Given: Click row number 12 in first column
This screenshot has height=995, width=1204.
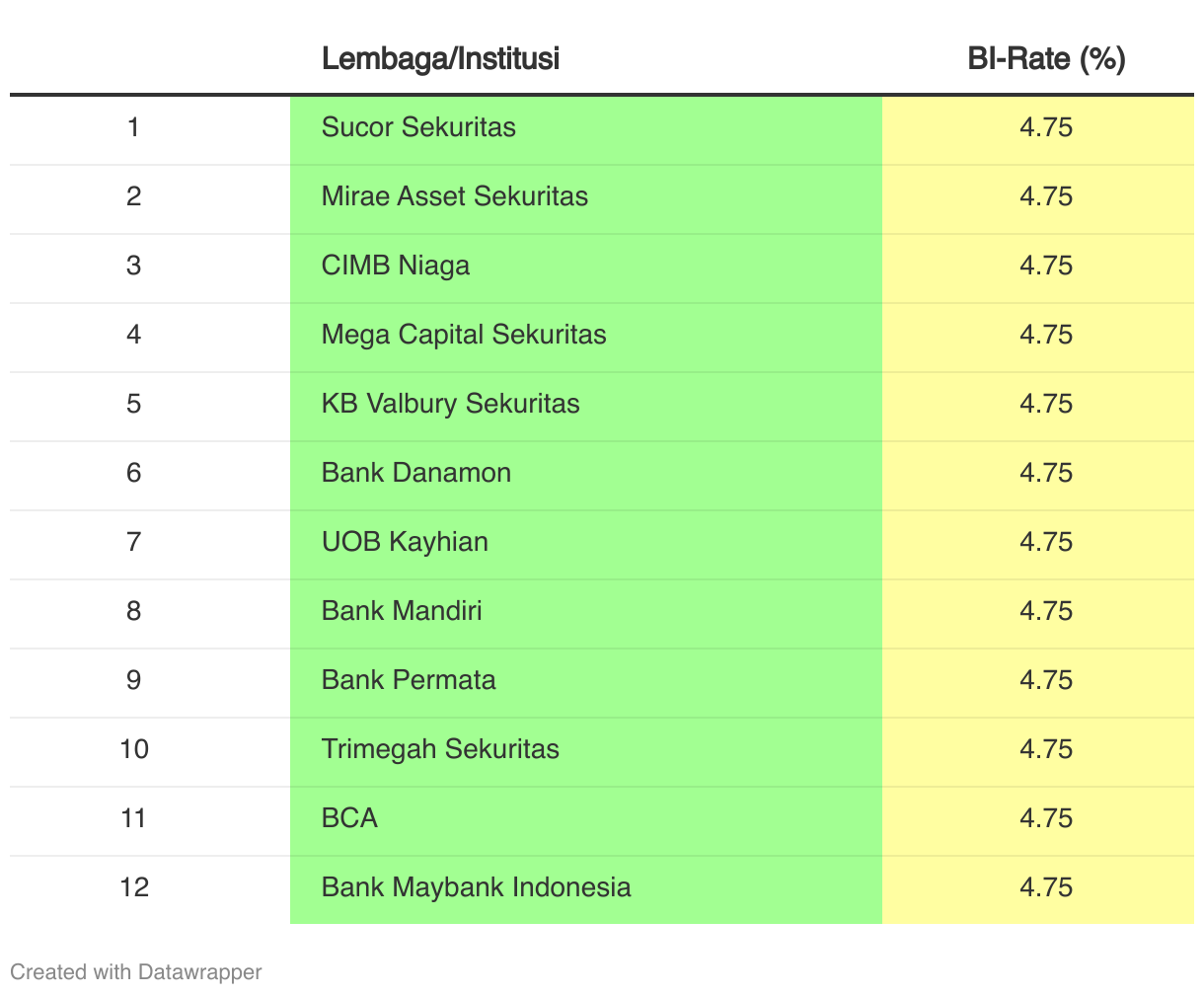Looking at the screenshot, I should (x=134, y=887).
